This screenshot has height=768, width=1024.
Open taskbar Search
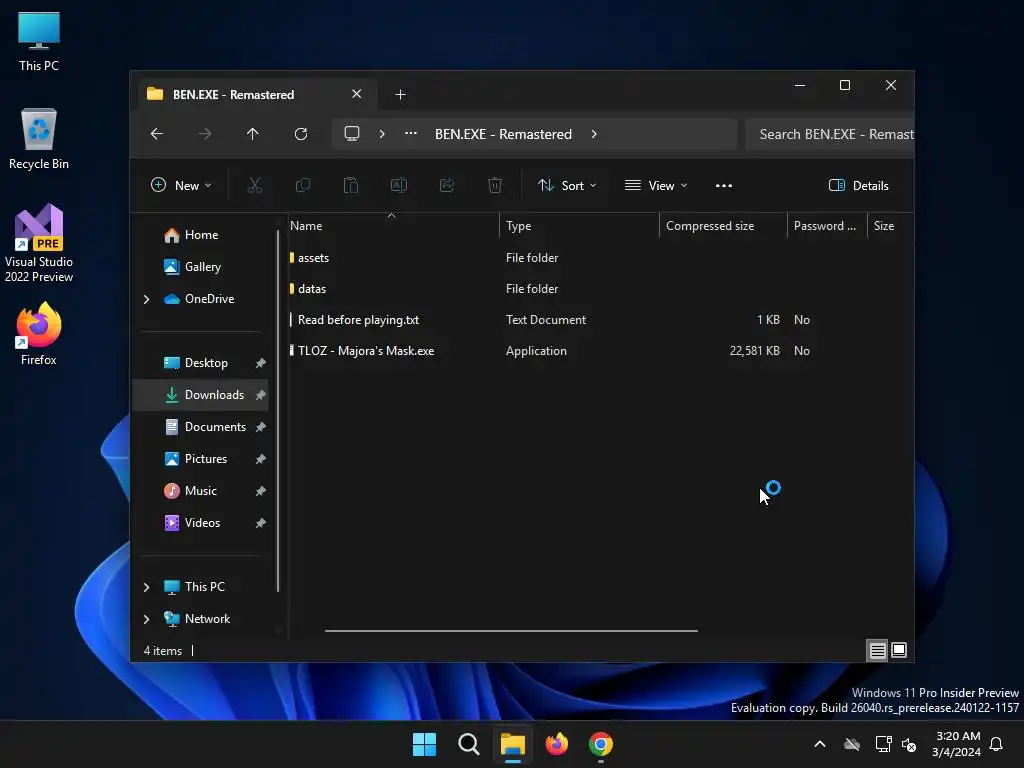[x=469, y=744]
